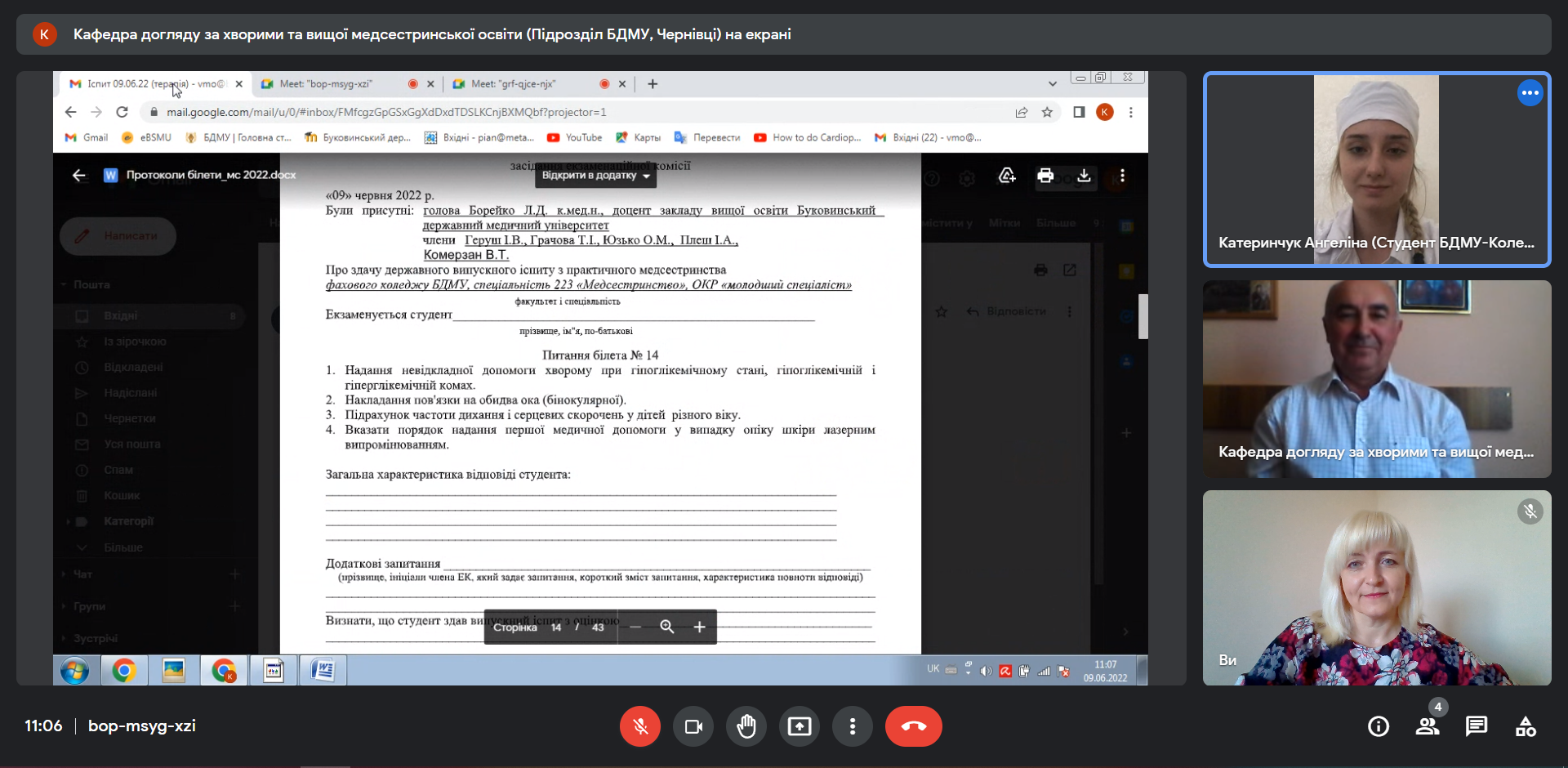Print the Протоколи білети document

(x=1045, y=176)
